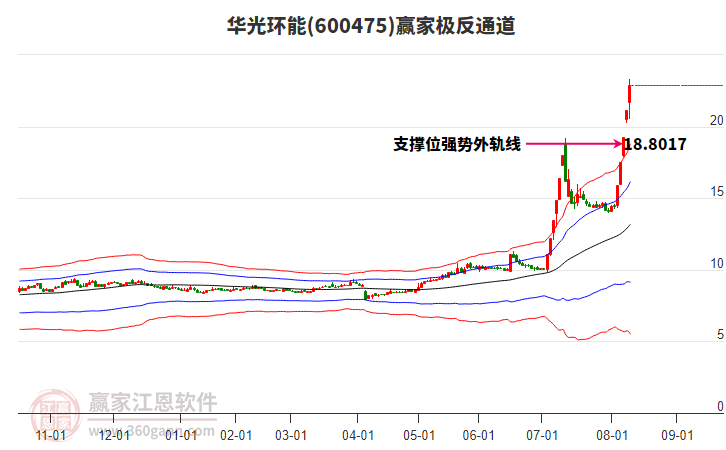Click the x-axis date 03-01
This screenshot has width=726, height=450.
(x=291, y=435)
